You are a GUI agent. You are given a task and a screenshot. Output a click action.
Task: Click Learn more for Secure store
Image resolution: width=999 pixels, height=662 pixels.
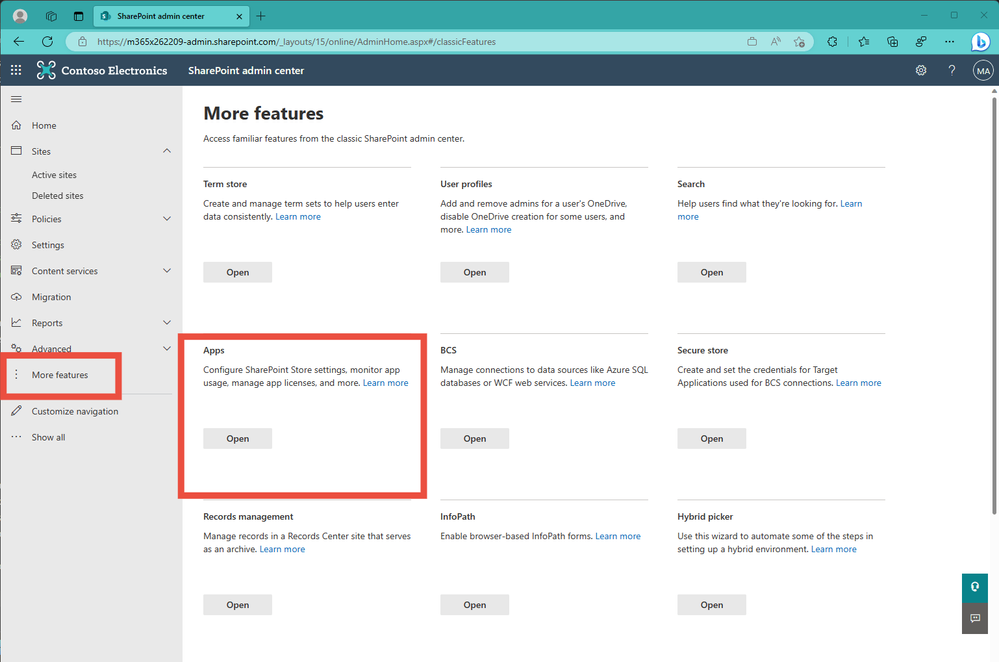click(859, 383)
